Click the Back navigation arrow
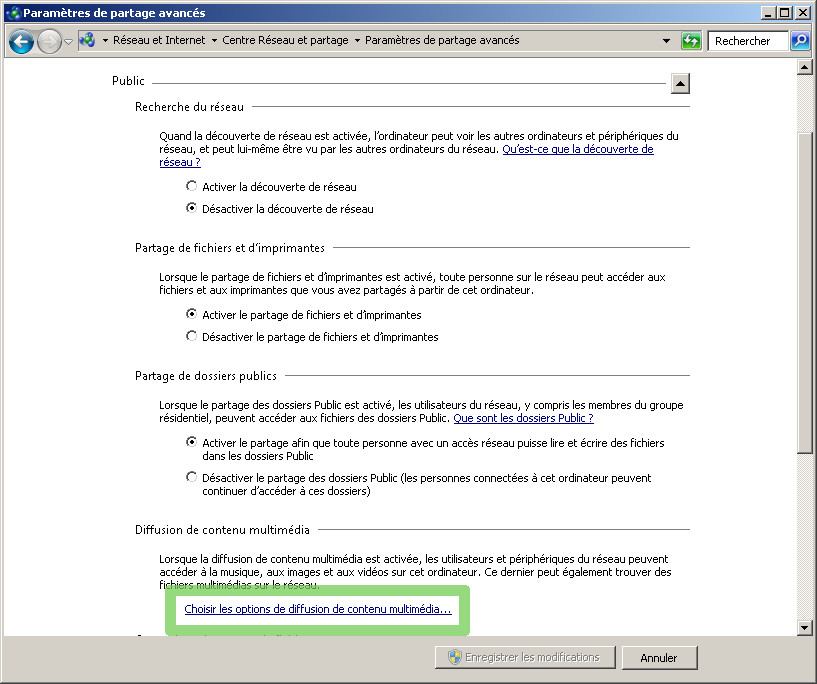This screenshot has width=817, height=684. 21,41
